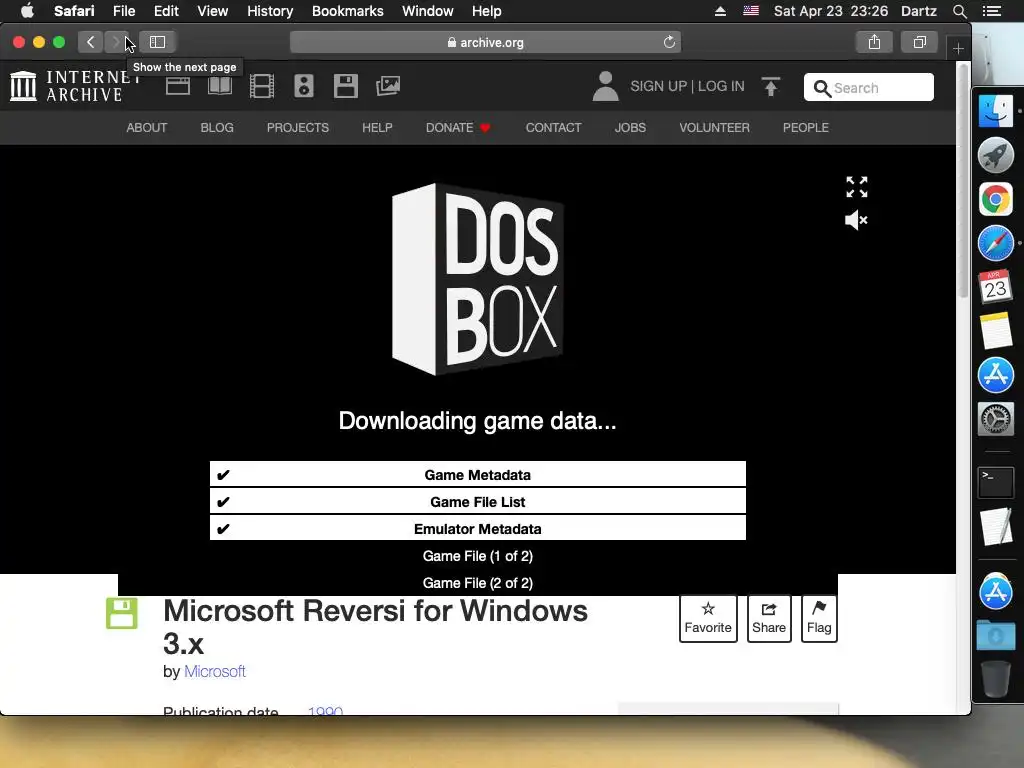Open the HELP nav item
This screenshot has width=1024, height=768.
pos(377,128)
